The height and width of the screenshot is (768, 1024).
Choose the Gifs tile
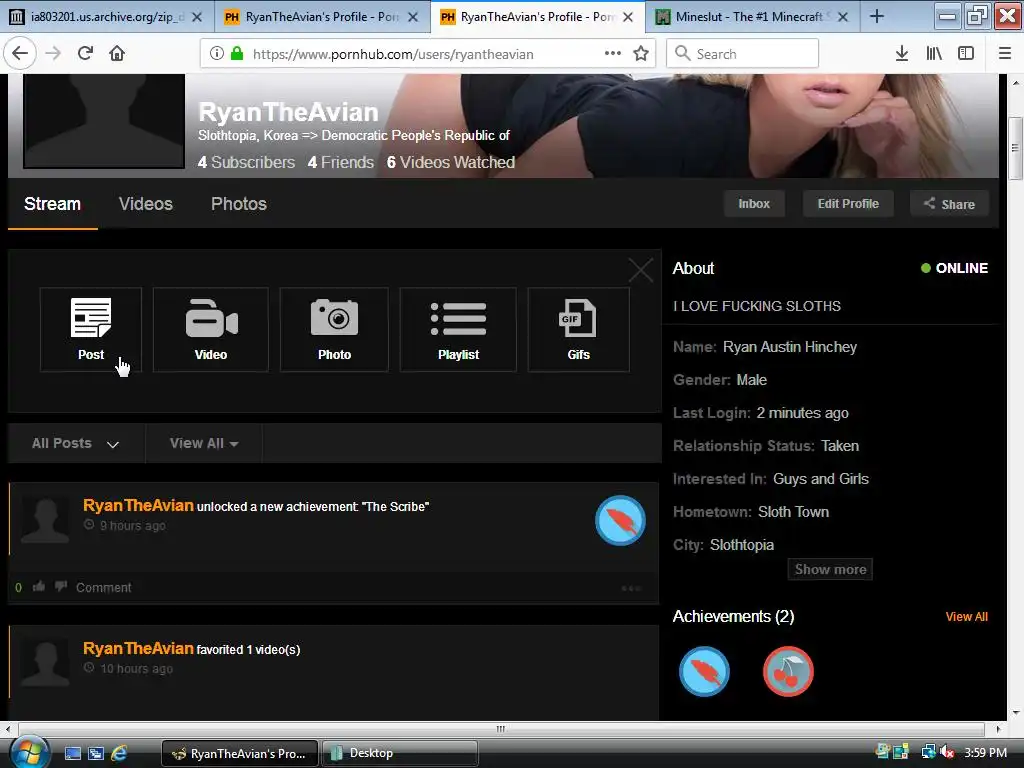[579, 330]
